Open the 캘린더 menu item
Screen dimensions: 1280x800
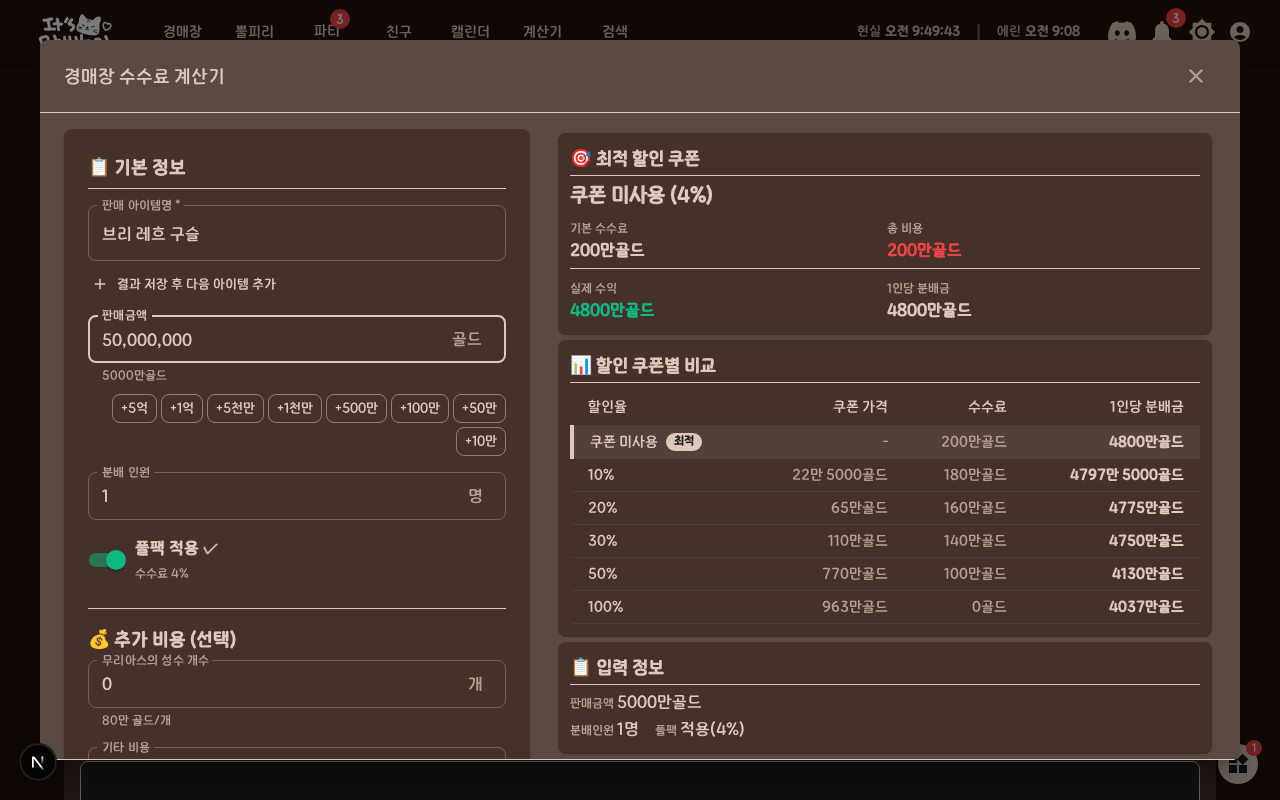click(x=470, y=31)
